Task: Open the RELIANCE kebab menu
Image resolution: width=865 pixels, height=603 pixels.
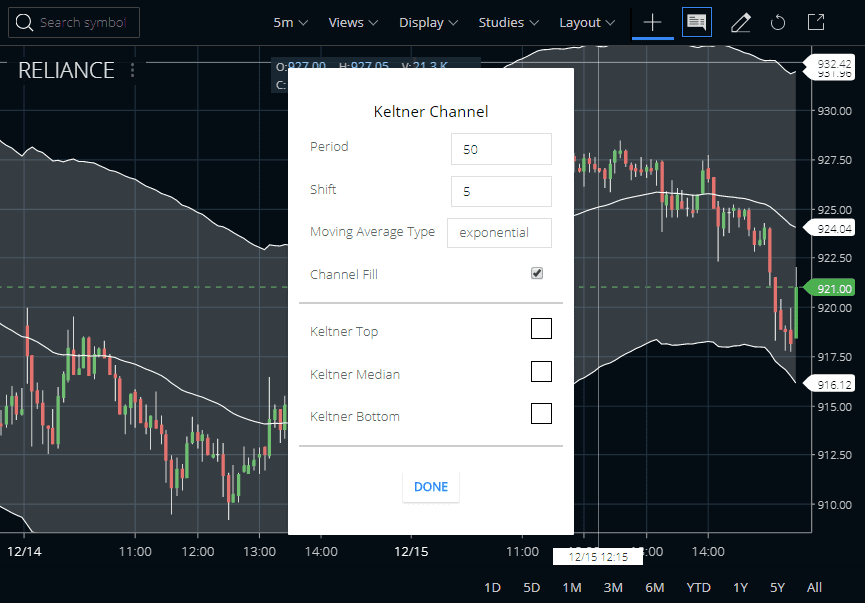Action: tap(131, 70)
